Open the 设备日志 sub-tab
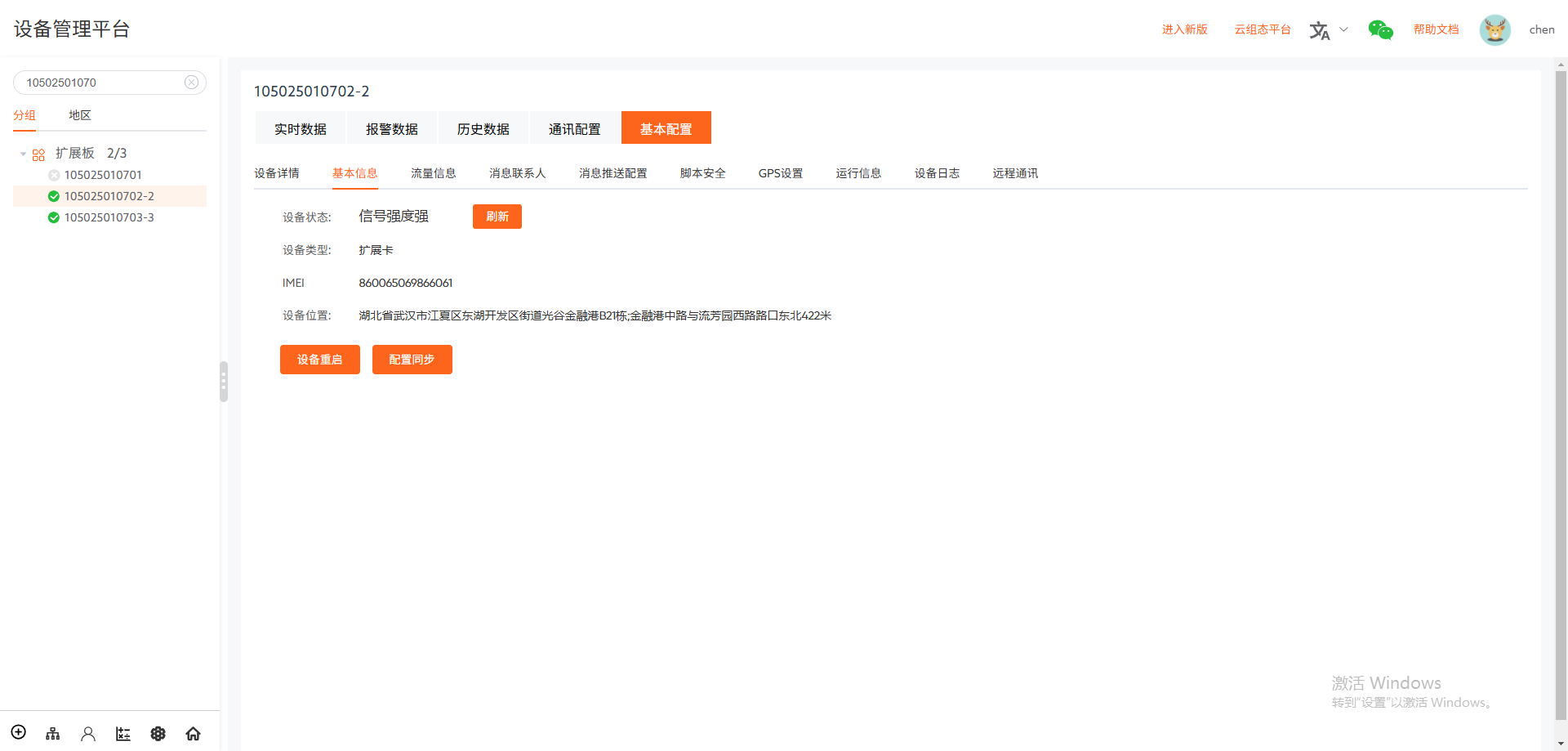Image resolution: width=1568 pixels, height=751 pixels. coord(938,173)
